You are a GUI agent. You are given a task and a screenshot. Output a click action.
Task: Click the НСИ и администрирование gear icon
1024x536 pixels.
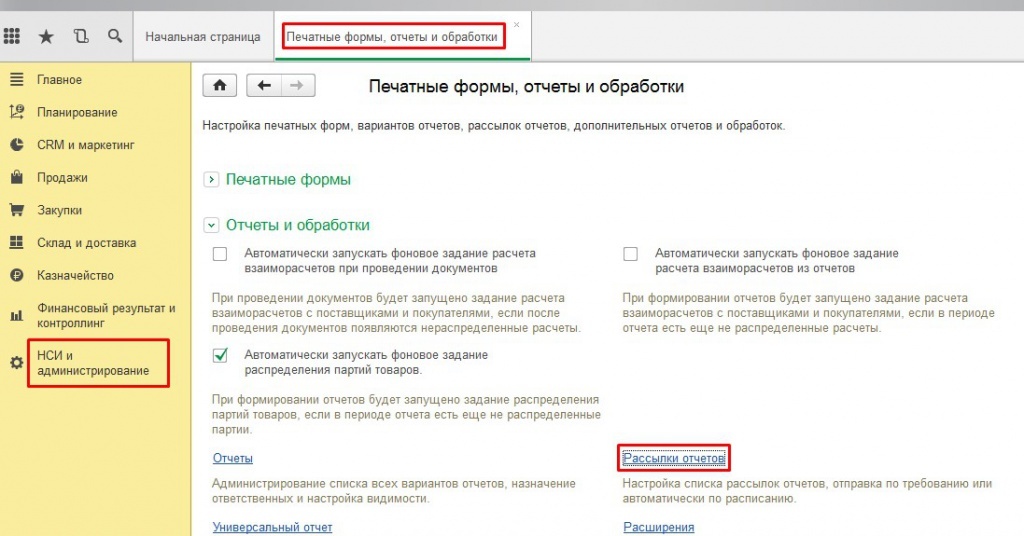pyautogui.click(x=16, y=363)
